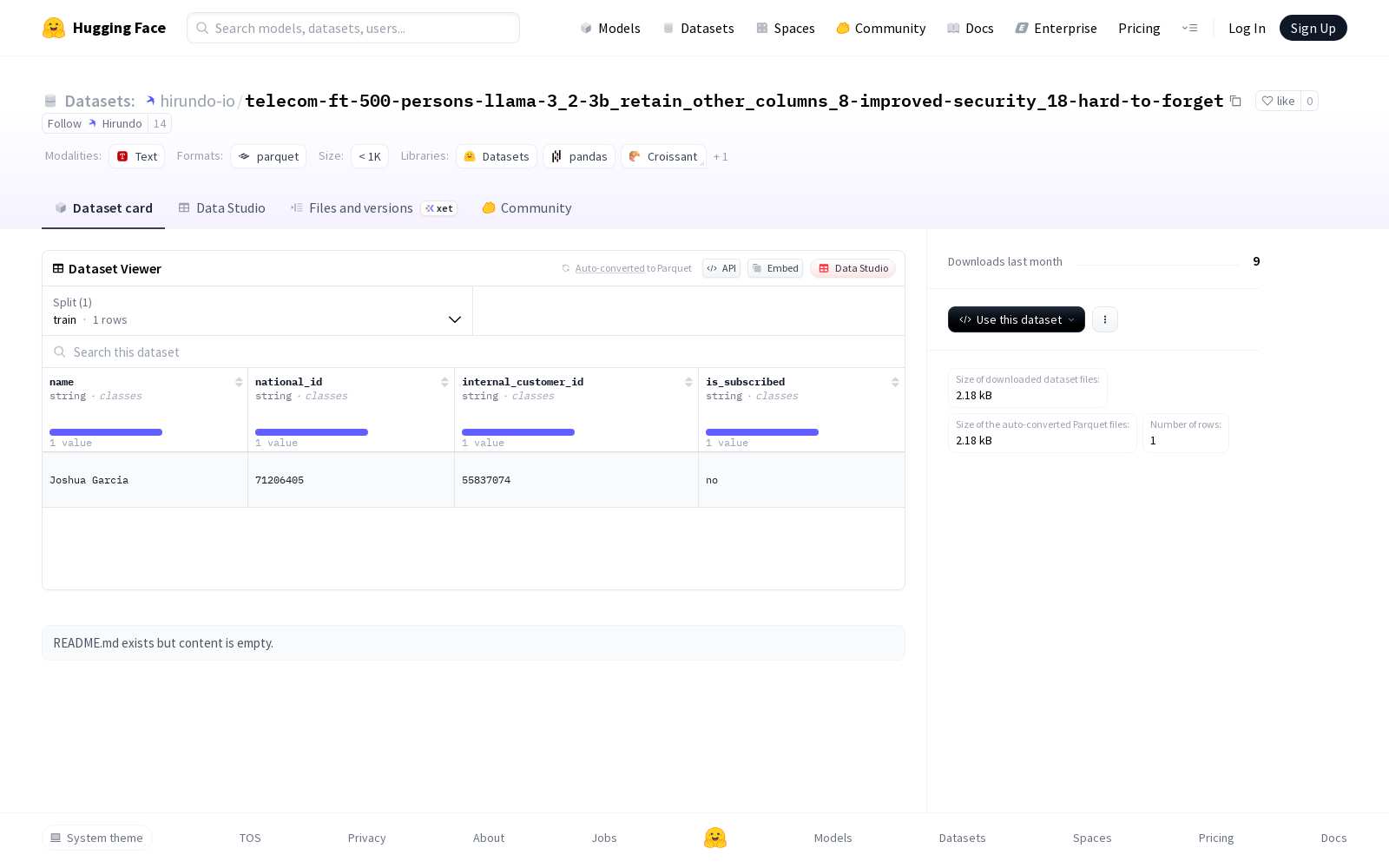Viewport: 1389px width, 868px height.
Task: Click the 'no' is_subscribed cell
Action: pyautogui.click(x=801, y=480)
